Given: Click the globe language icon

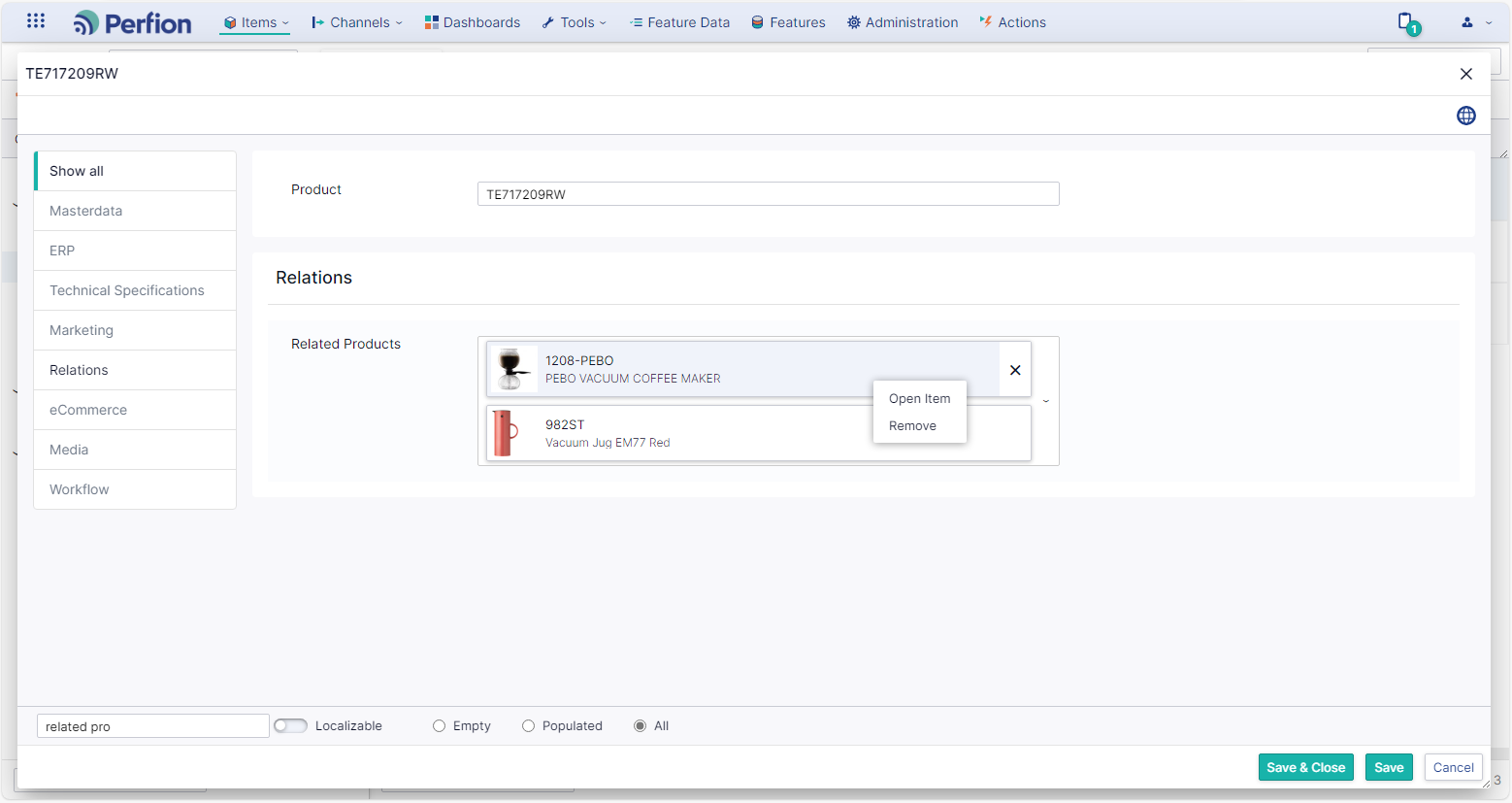Looking at the screenshot, I should pos(1466,116).
